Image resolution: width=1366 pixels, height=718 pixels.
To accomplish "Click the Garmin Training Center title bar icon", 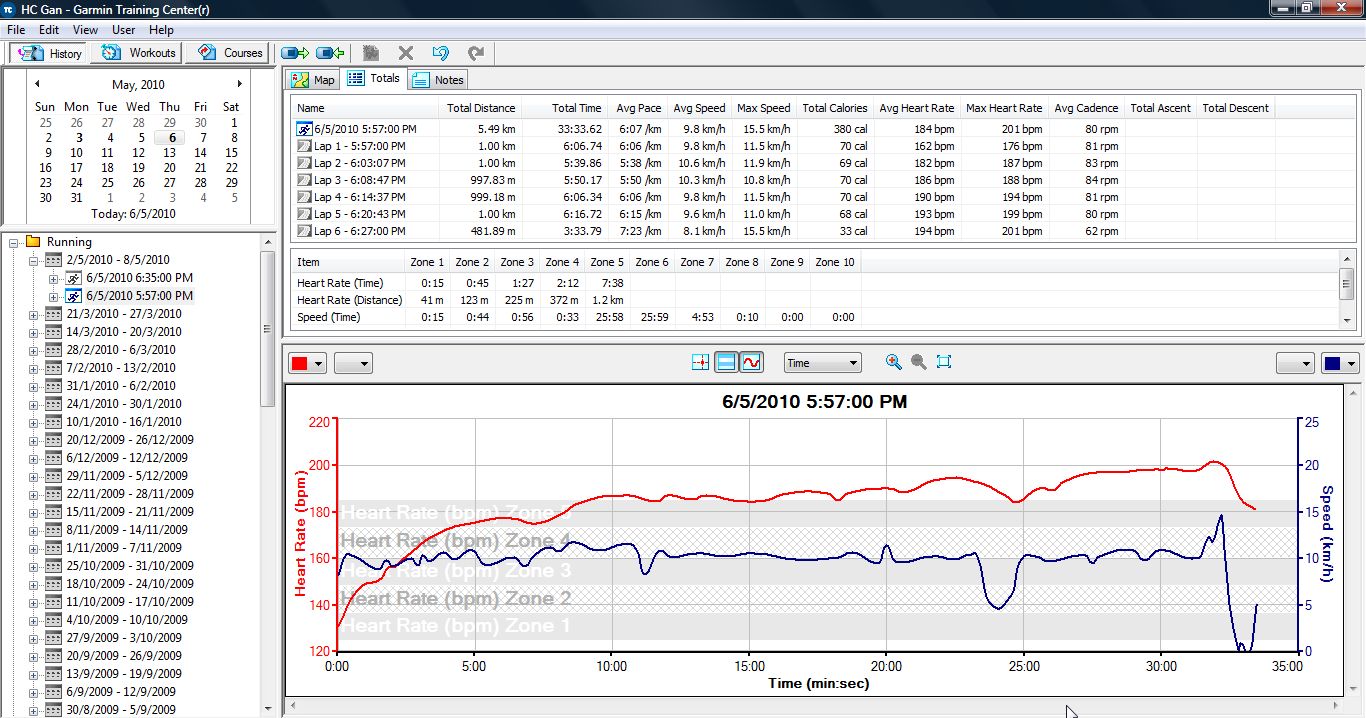I will tap(9, 8).
